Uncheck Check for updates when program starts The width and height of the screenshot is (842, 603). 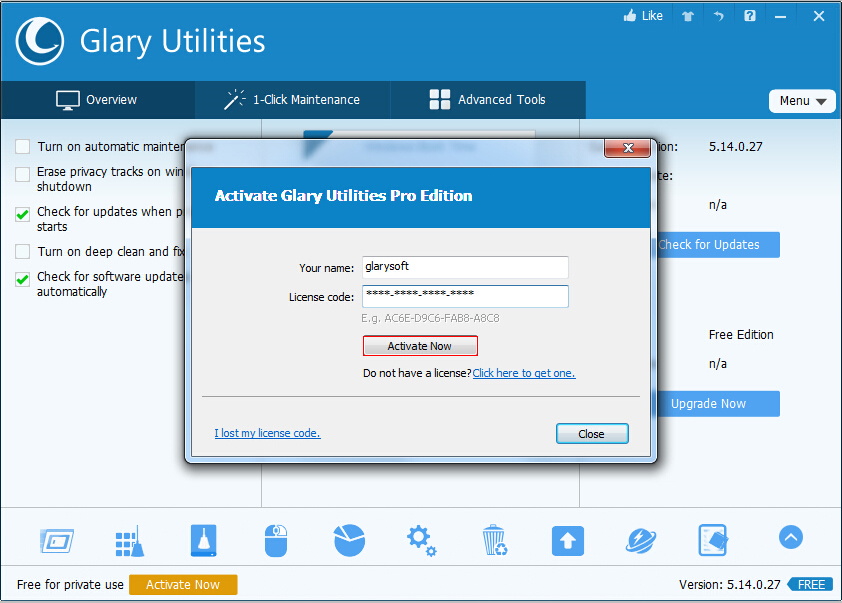(x=22, y=212)
